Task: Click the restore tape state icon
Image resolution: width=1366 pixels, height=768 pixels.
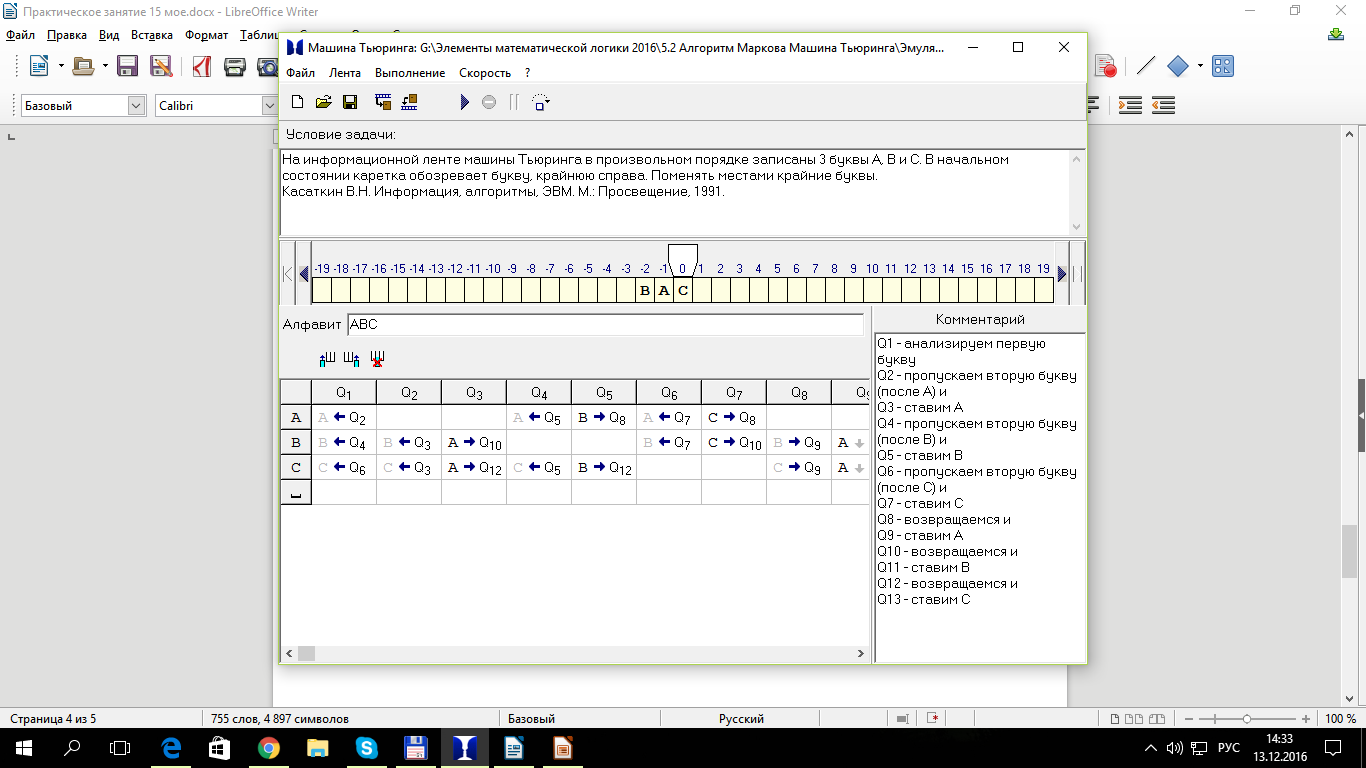Action: click(409, 102)
